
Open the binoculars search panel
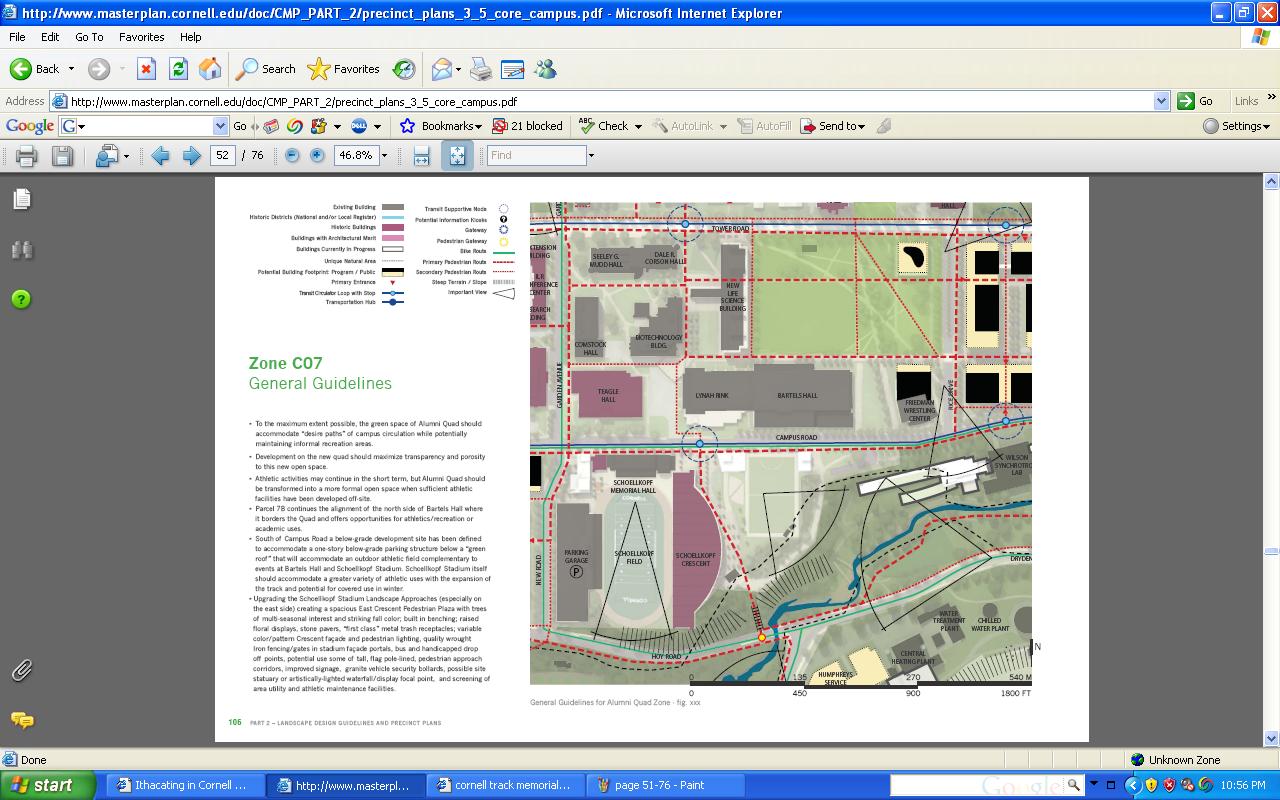tap(22, 250)
